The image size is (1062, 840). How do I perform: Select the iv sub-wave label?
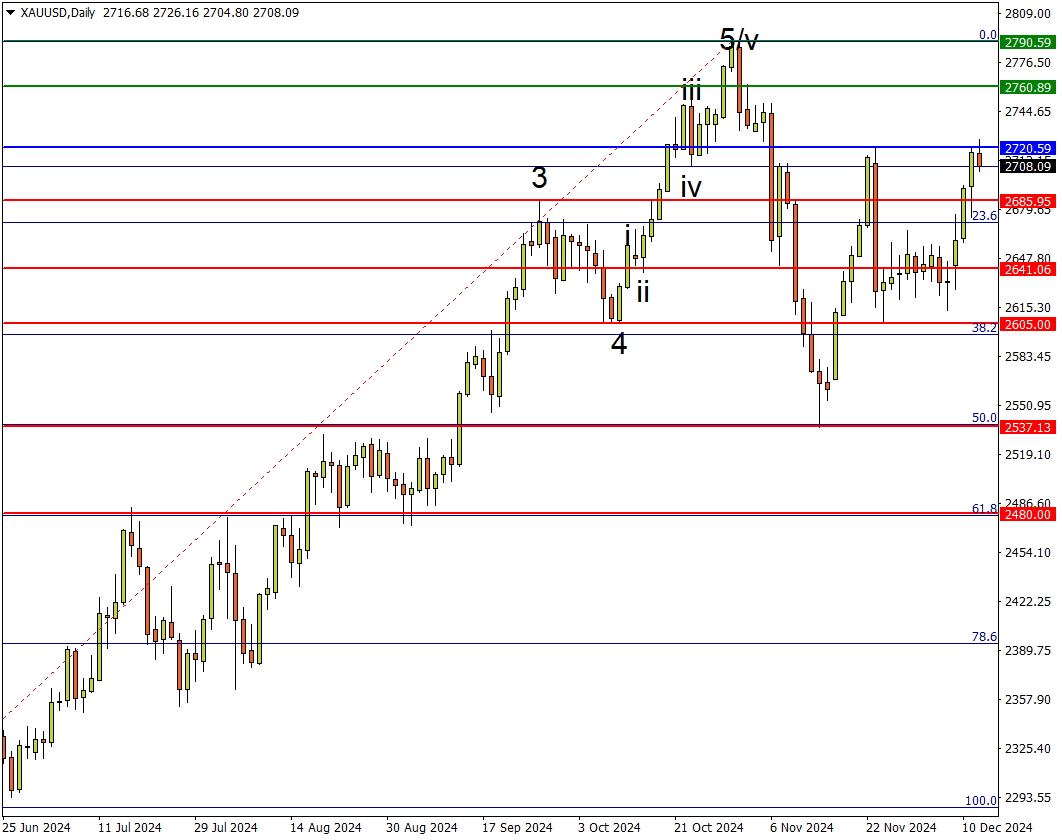691,186
